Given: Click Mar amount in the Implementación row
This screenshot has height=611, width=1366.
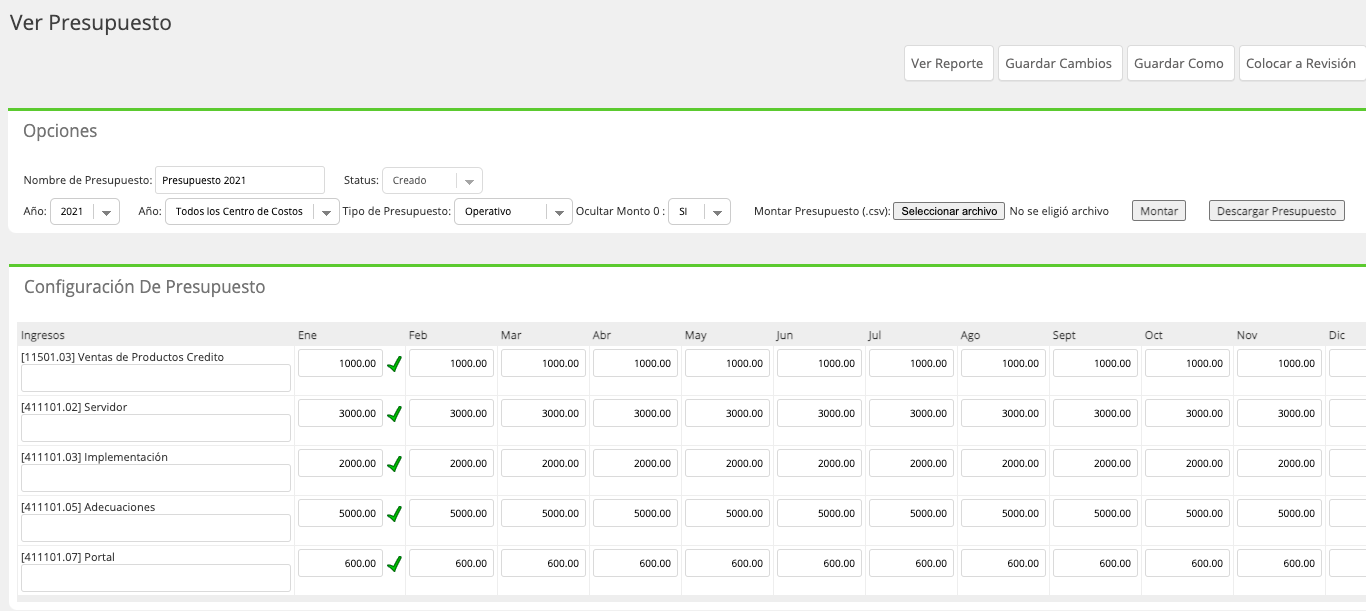Looking at the screenshot, I should (x=543, y=463).
